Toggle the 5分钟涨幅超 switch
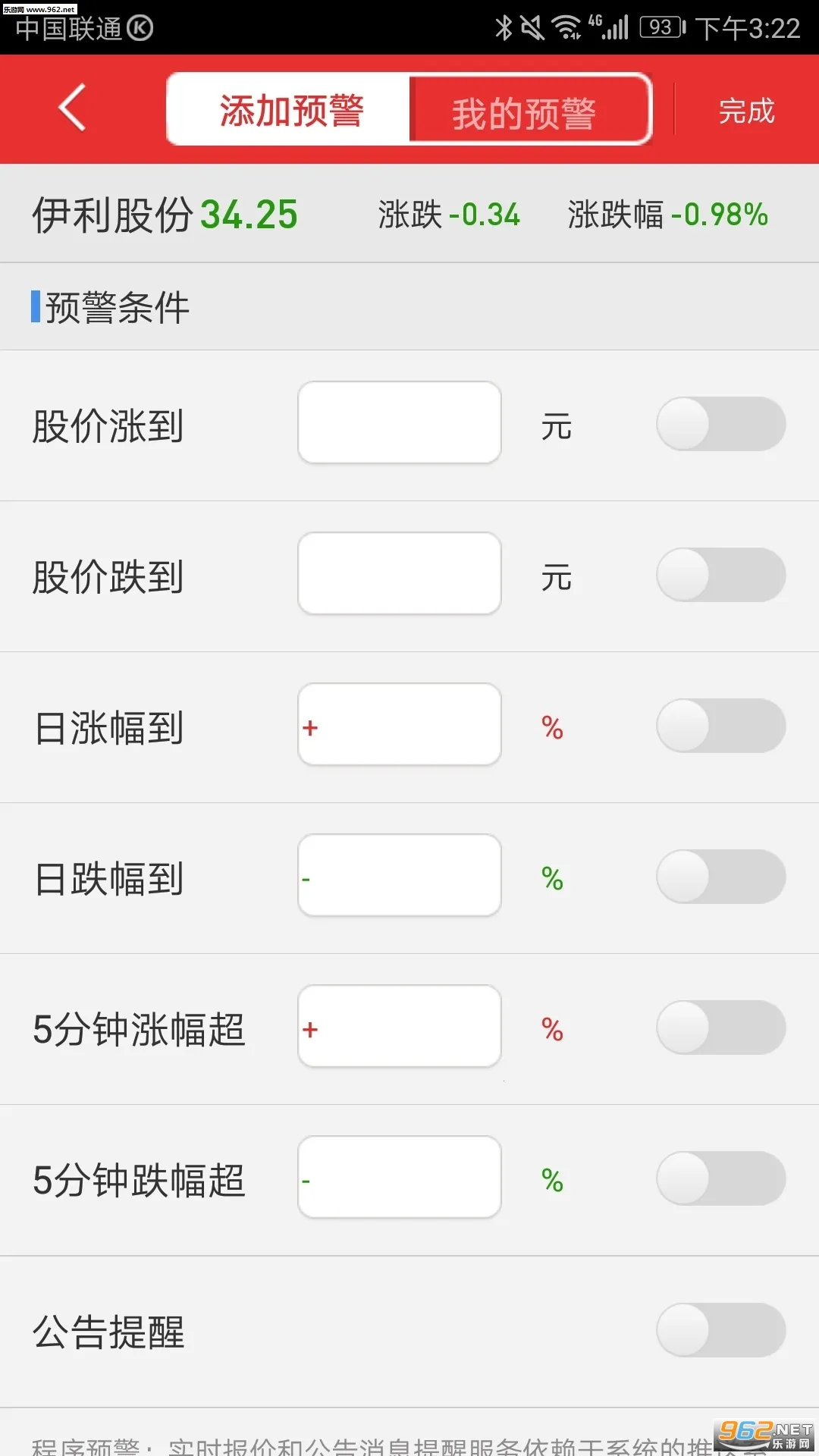The height and width of the screenshot is (1456, 819). coord(720,1028)
